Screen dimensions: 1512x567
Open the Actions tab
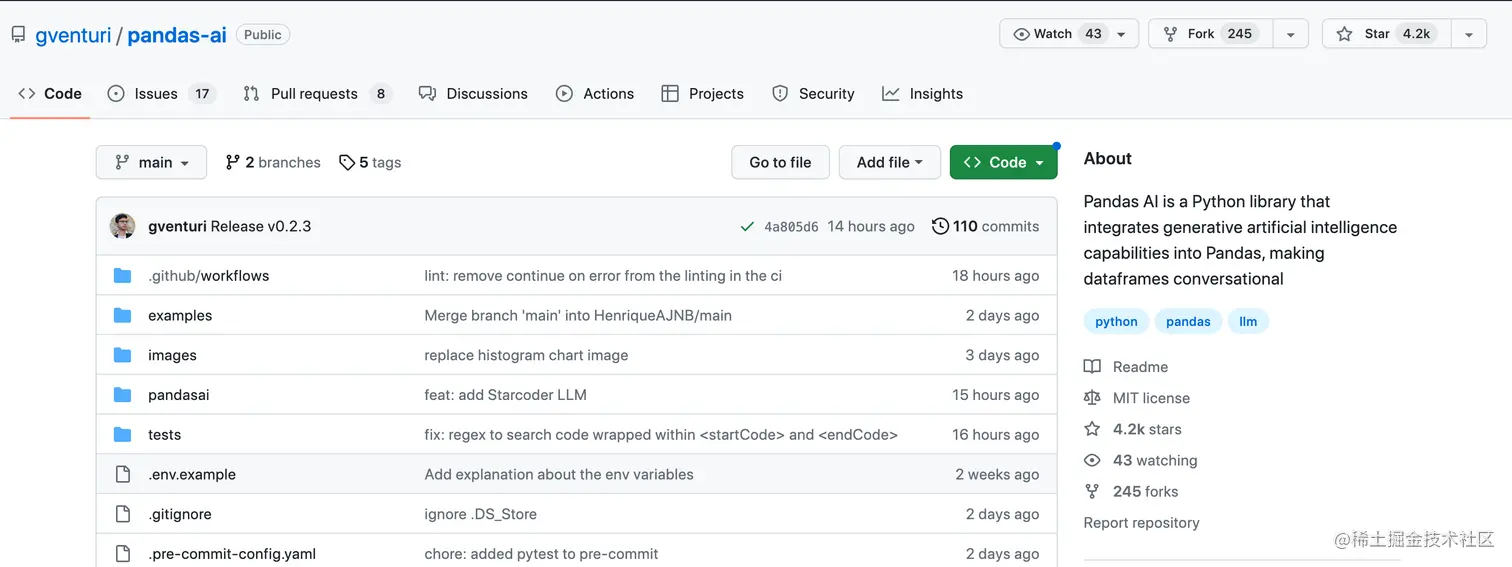tap(595, 94)
